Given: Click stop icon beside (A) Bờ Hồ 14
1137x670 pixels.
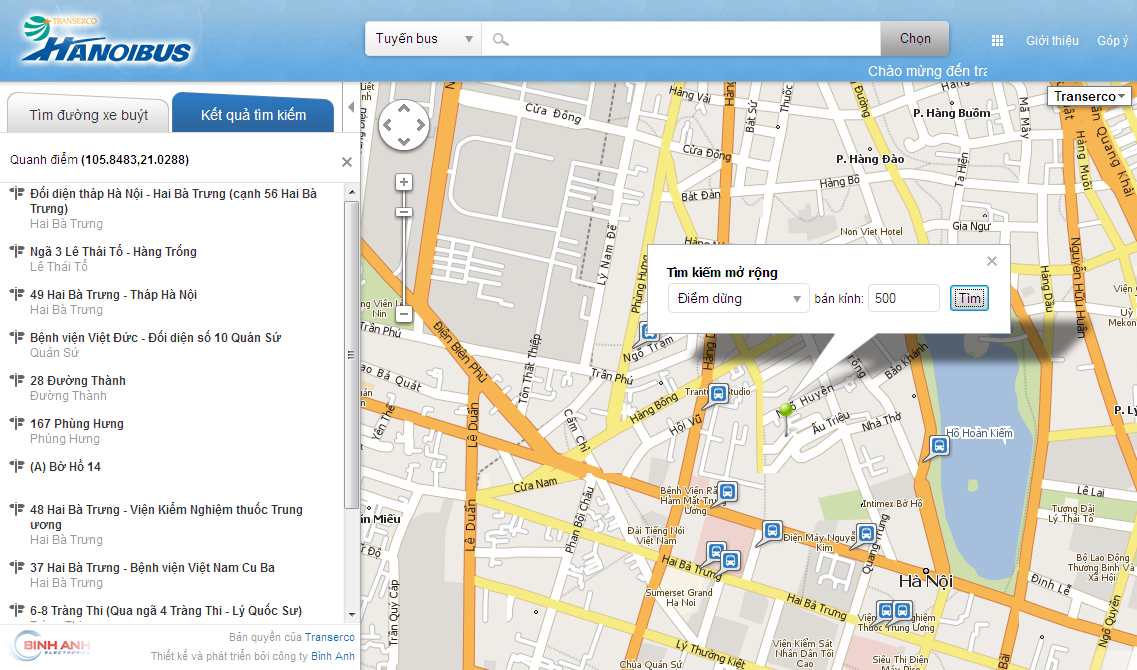Looking at the screenshot, I should (16, 466).
